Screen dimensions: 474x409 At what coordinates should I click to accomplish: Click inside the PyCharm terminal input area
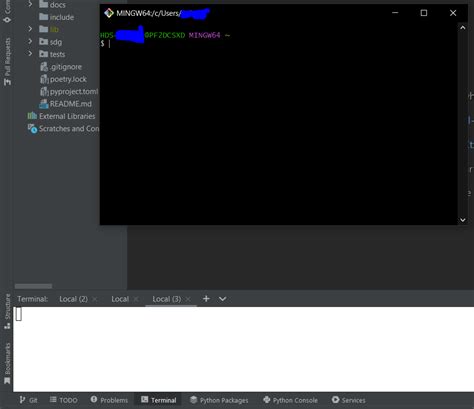point(243,349)
